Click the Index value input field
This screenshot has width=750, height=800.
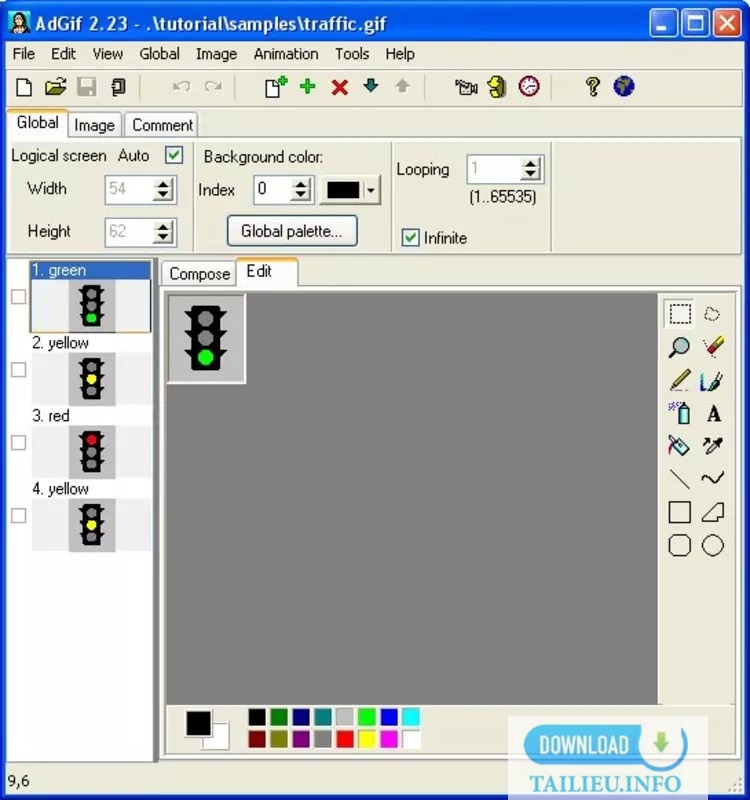[x=273, y=190]
